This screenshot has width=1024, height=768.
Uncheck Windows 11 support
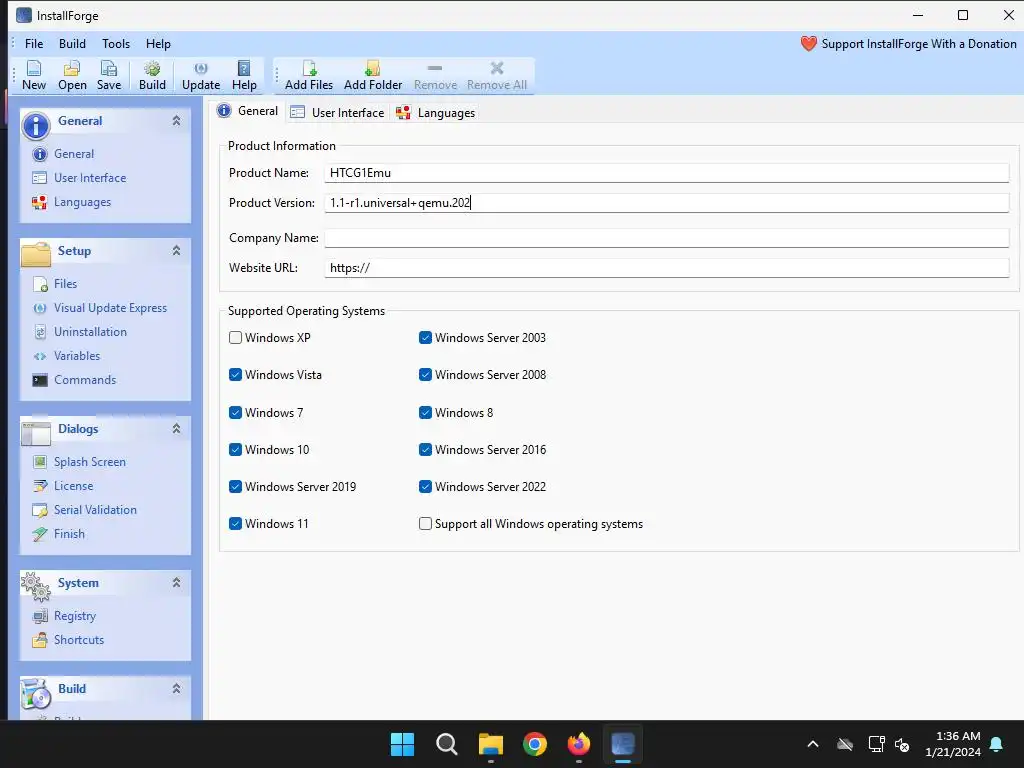236,524
